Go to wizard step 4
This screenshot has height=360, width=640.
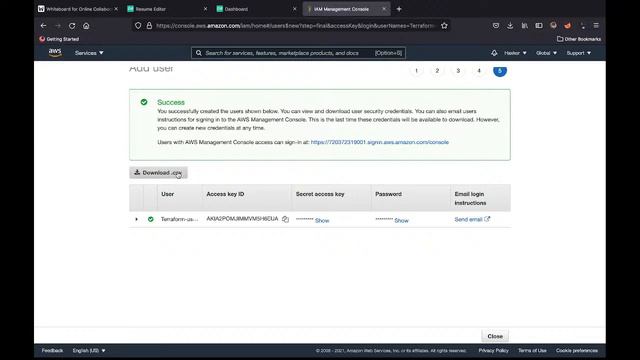pyautogui.click(x=479, y=71)
